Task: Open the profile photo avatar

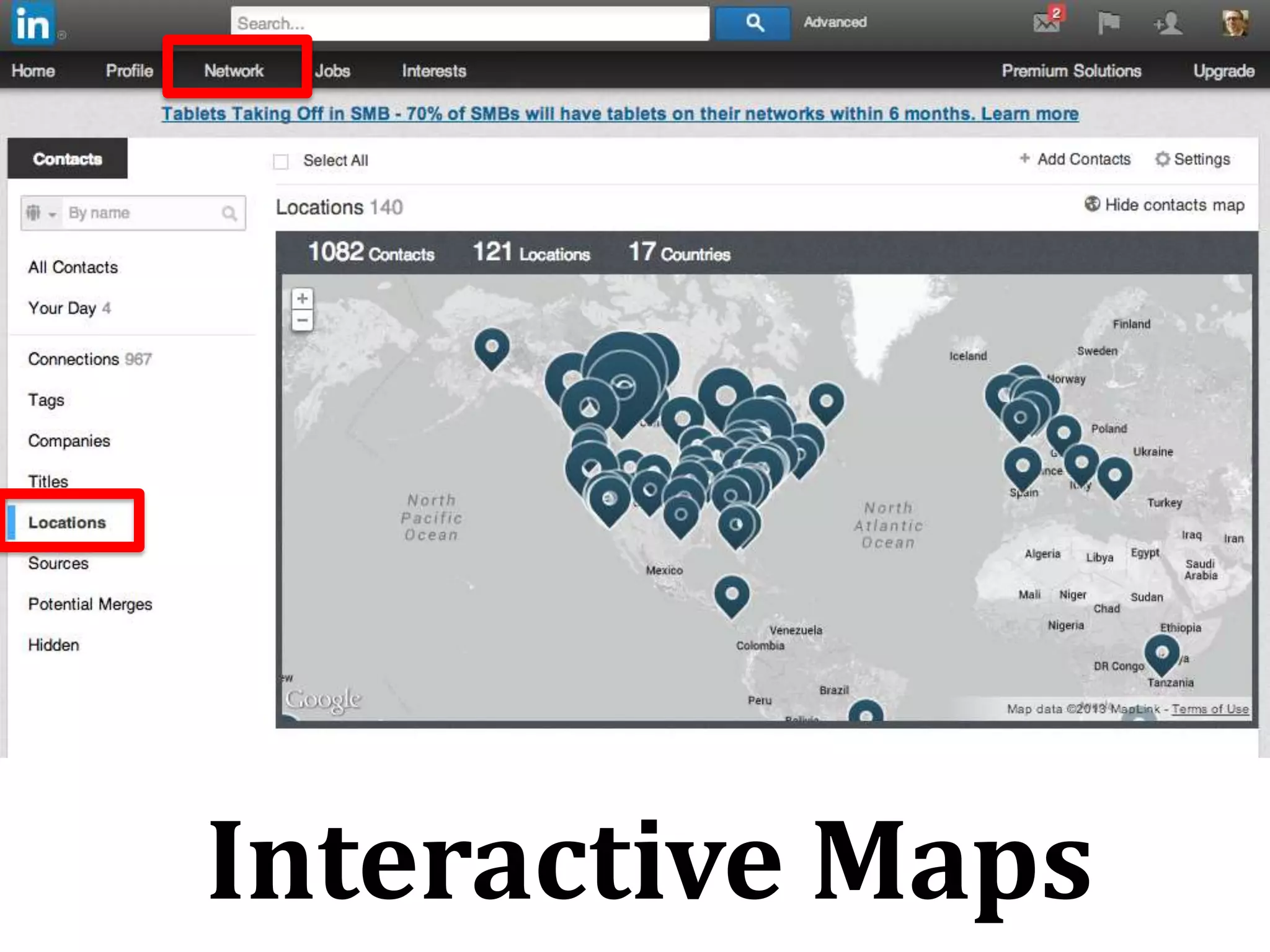Action: [x=1235, y=22]
